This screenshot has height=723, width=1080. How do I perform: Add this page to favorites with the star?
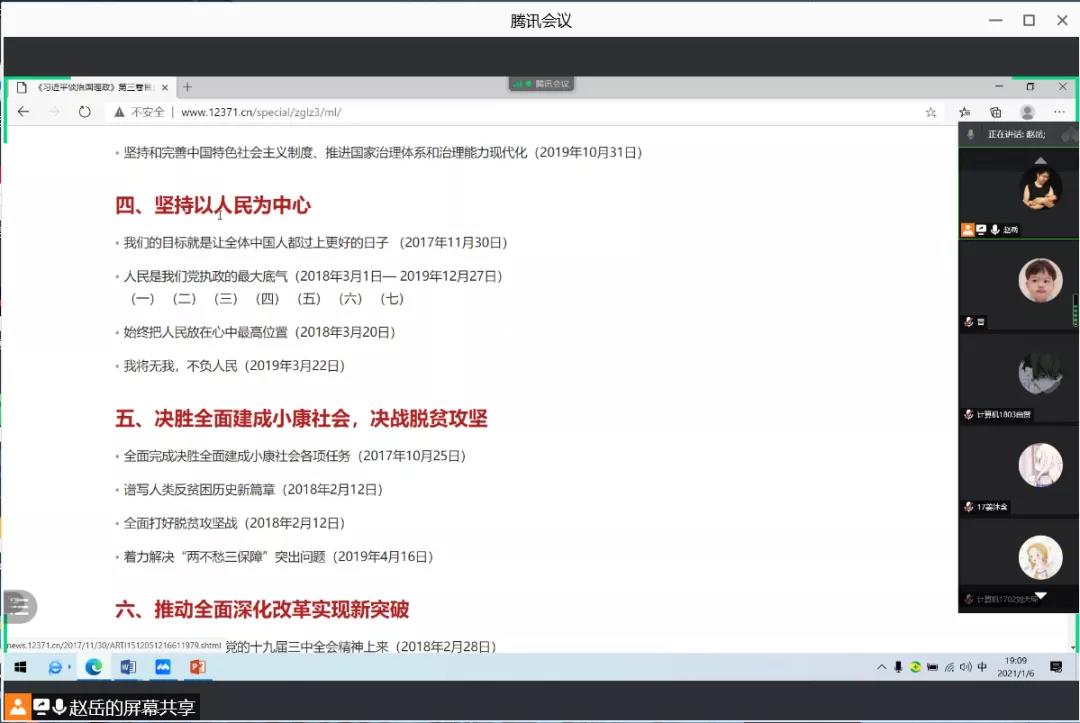(931, 112)
